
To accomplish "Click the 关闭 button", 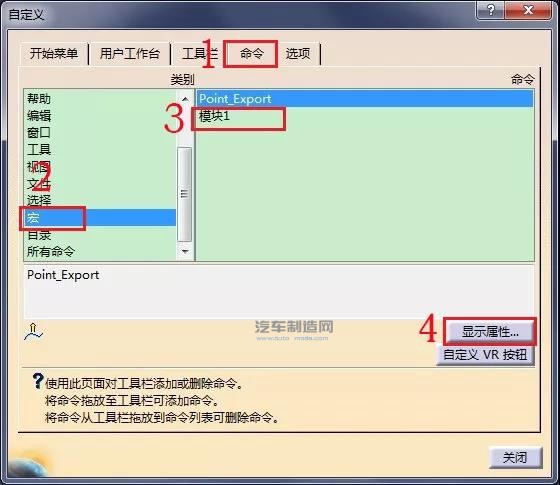I will pos(515,457).
